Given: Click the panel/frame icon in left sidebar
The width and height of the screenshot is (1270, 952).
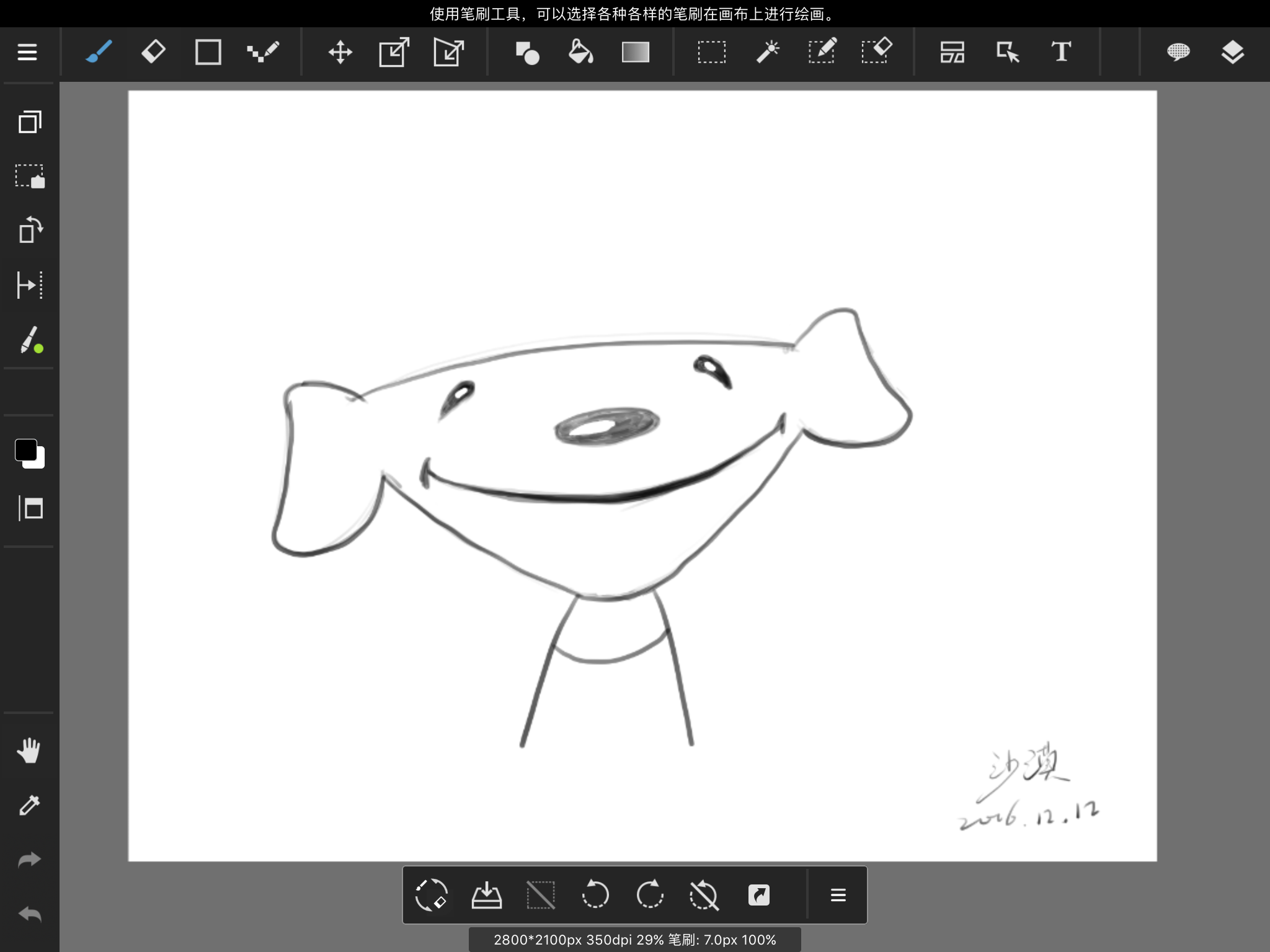Looking at the screenshot, I should coord(30,508).
